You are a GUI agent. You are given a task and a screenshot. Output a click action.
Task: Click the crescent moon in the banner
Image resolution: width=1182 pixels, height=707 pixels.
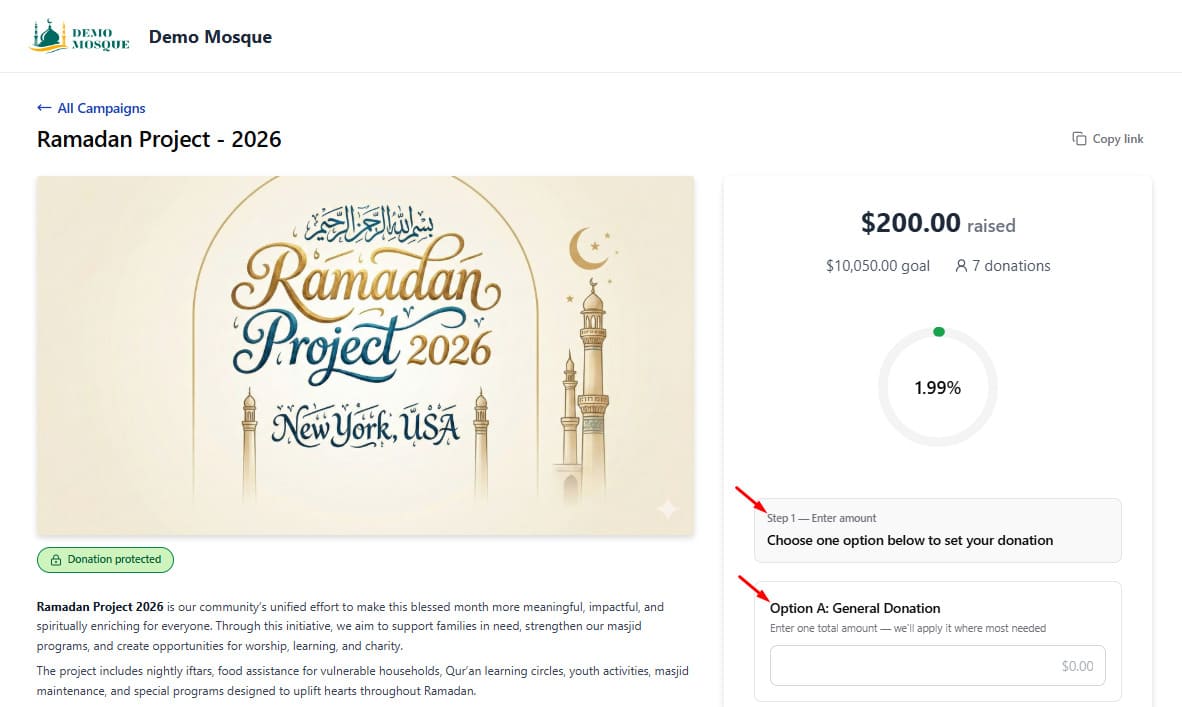click(x=588, y=249)
